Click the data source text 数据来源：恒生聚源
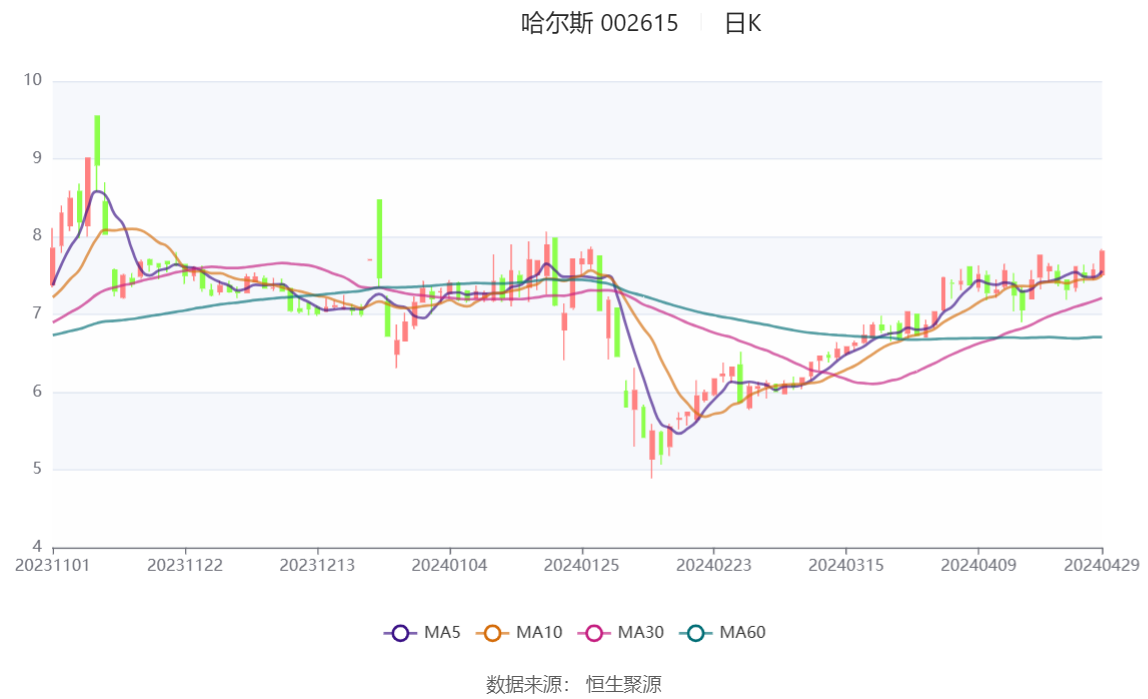 click(573, 684)
